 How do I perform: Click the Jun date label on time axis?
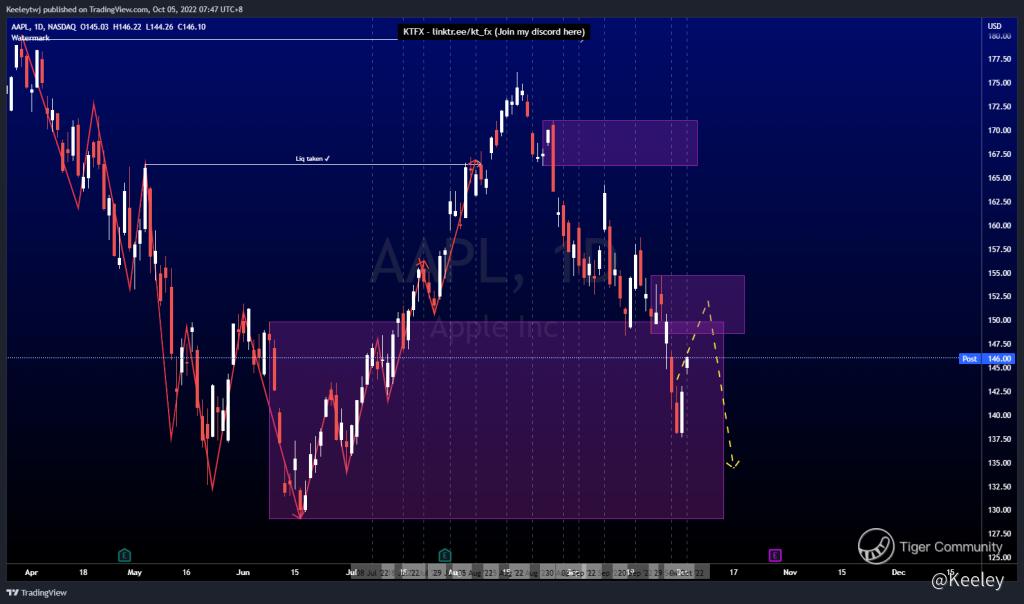coord(243,573)
